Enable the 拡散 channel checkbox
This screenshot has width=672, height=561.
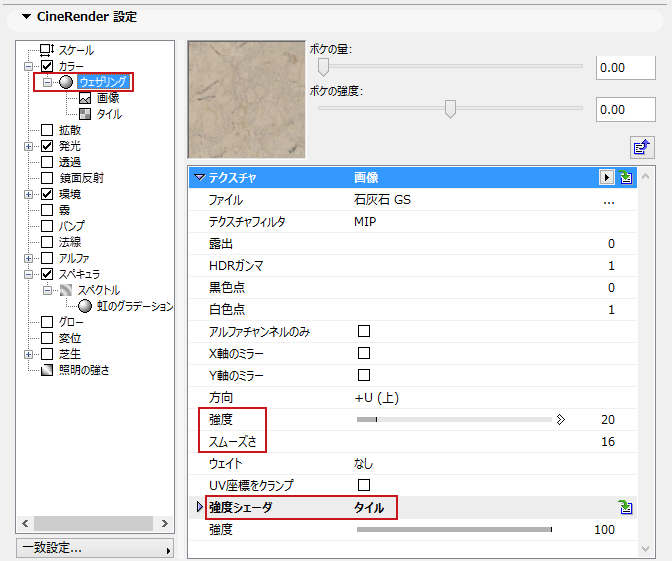coord(47,130)
